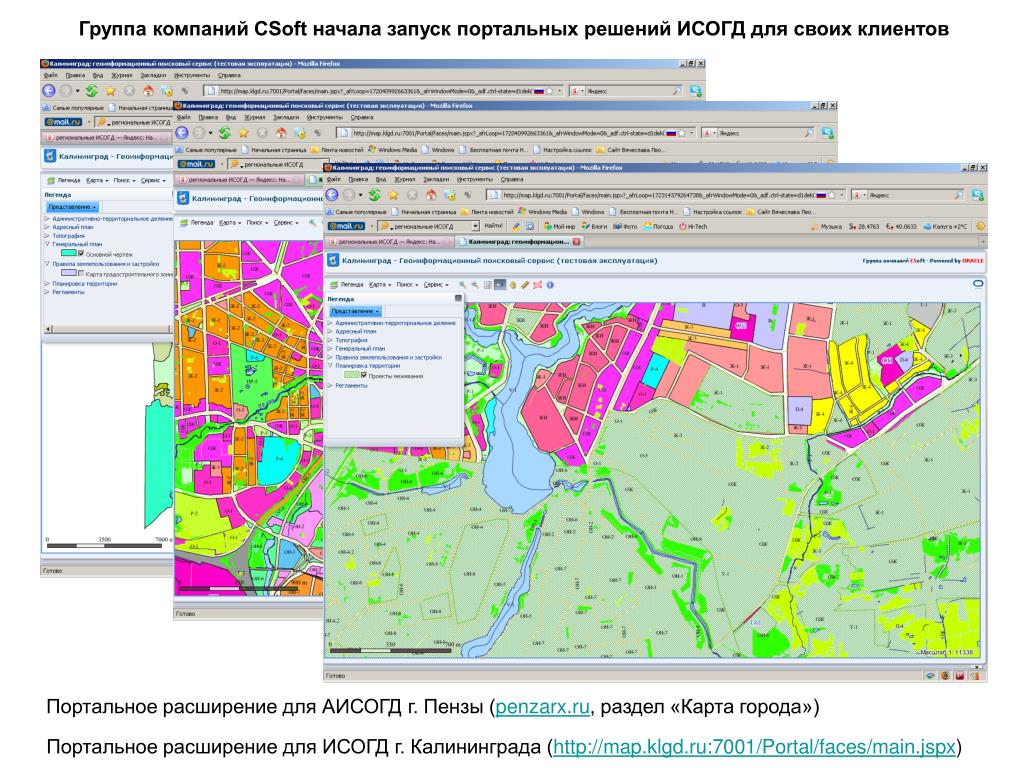Click the stop icon in front Firefox window
The width and height of the screenshot is (1024, 768).
(x=412, y=195)
